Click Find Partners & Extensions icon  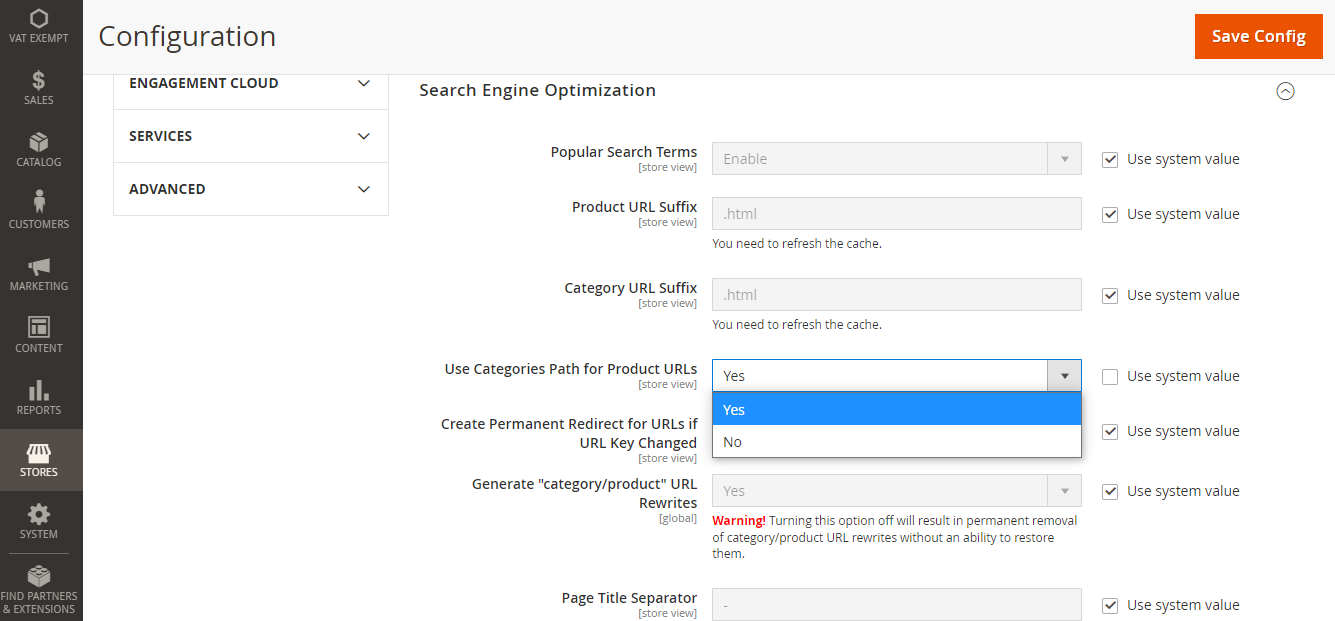point(38,577)
